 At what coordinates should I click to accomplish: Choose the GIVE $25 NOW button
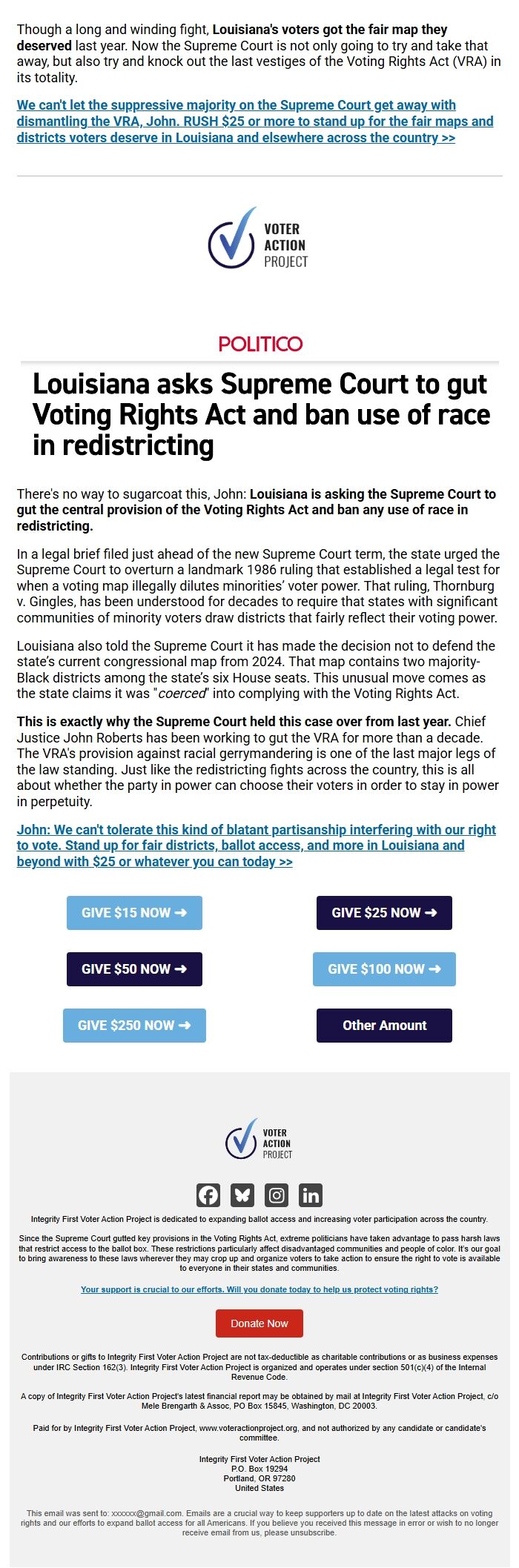click(x=384, y=913)
